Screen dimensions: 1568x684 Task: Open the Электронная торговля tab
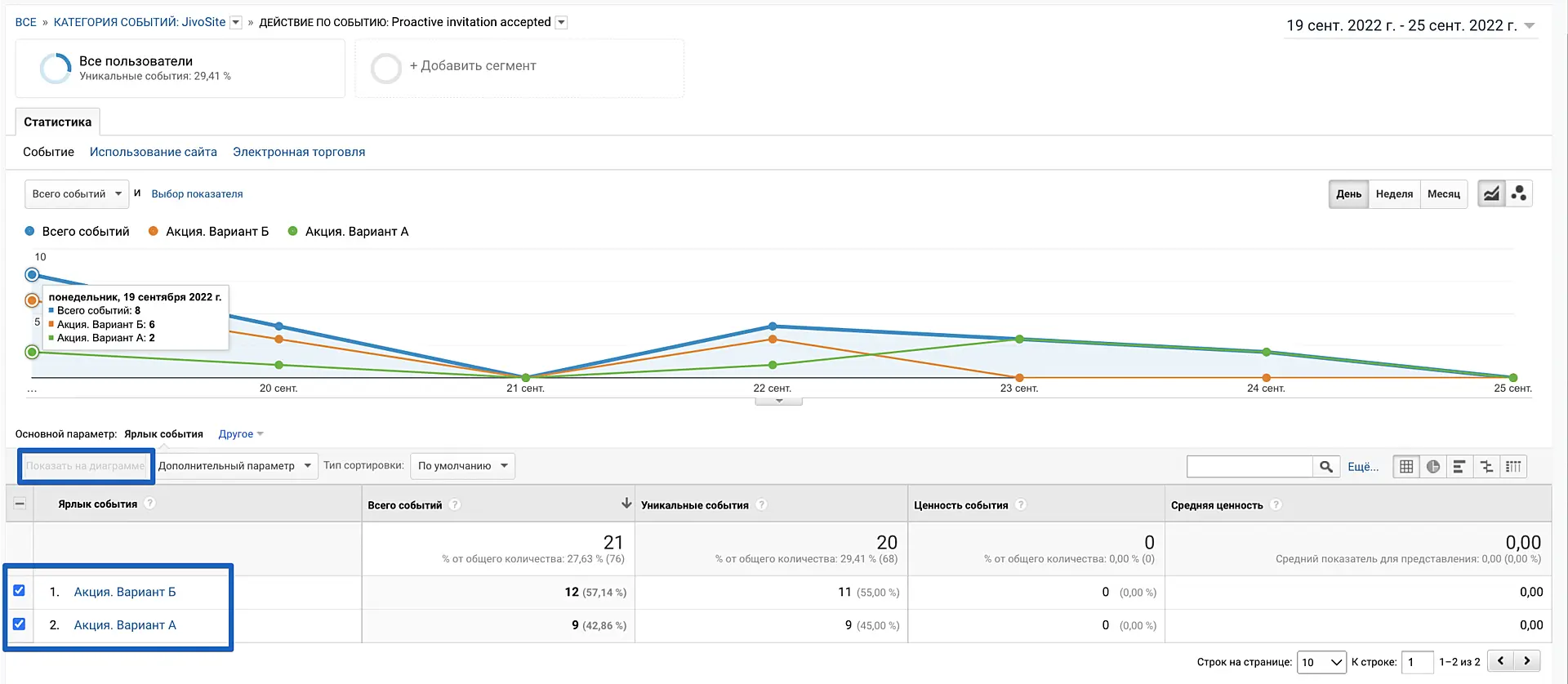pos(299,152)
